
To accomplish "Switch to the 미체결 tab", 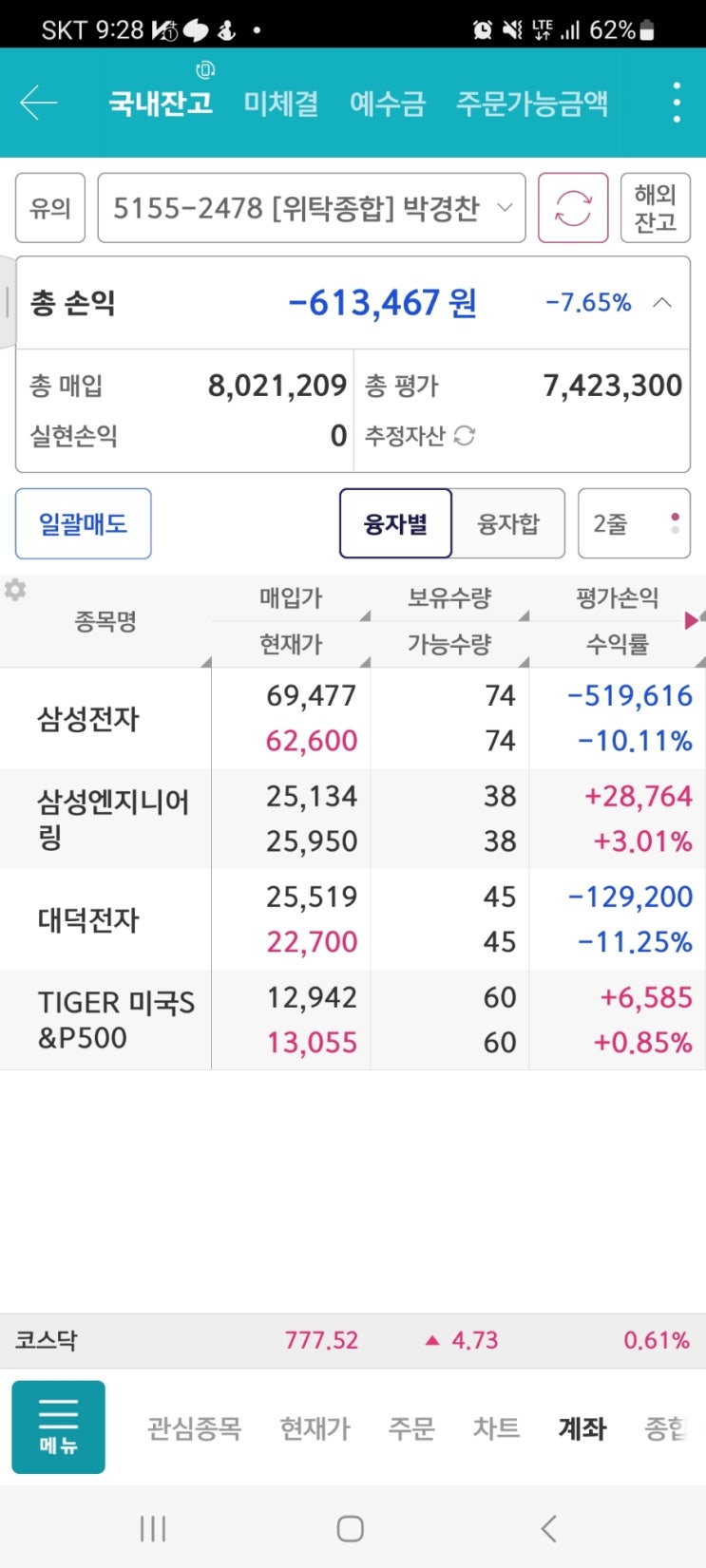I will 280,103.
